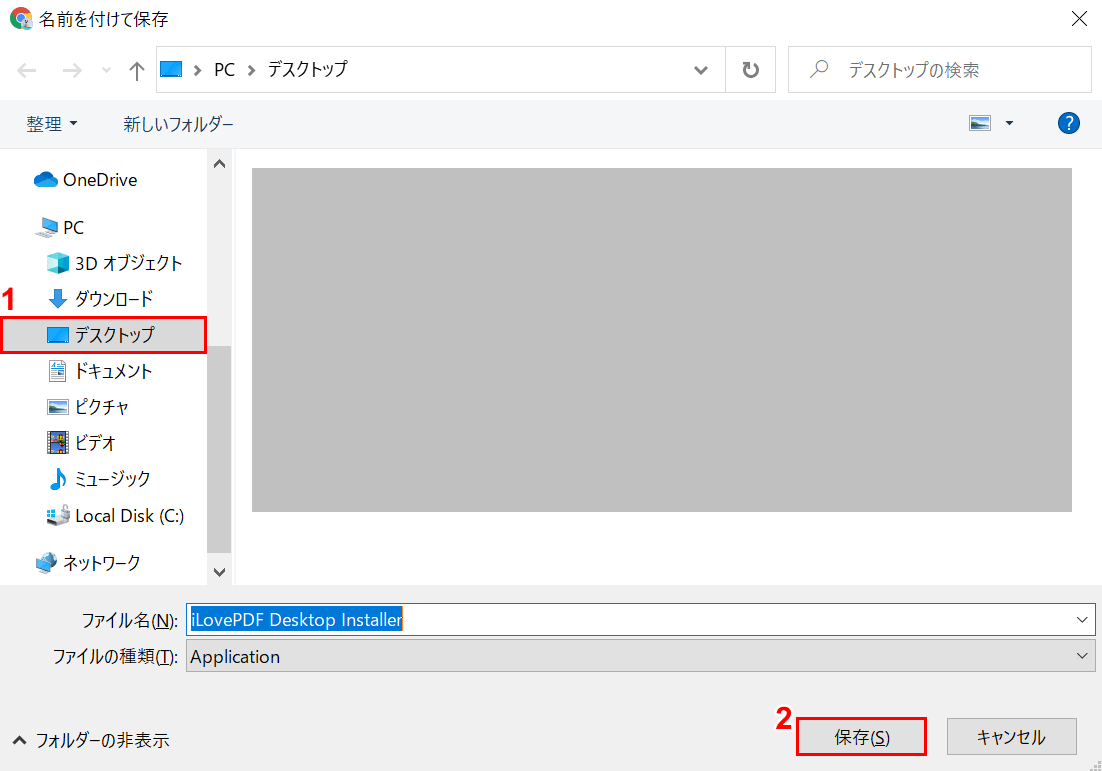Image resolution: width=1102 pixels, height=771 pixels.
Task: Click the view layout icon
Action: pyautogui.click(x=979, y=123)
